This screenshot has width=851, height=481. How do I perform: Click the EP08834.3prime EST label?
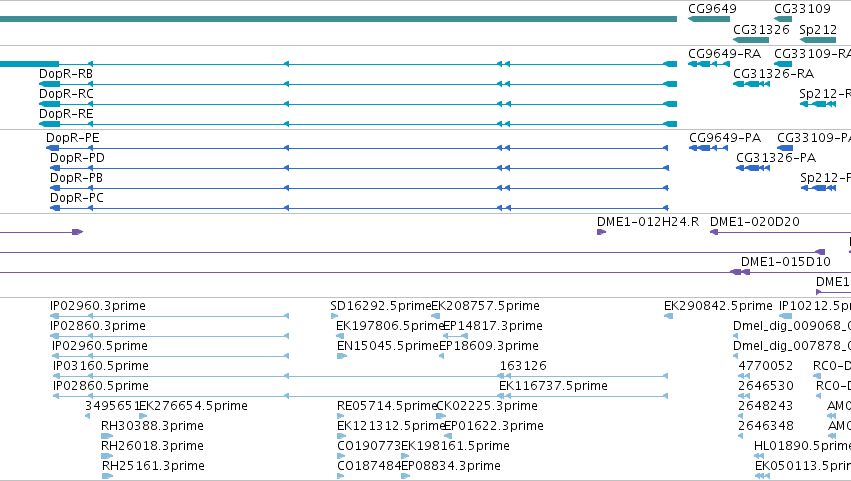(x=451, y=466)
